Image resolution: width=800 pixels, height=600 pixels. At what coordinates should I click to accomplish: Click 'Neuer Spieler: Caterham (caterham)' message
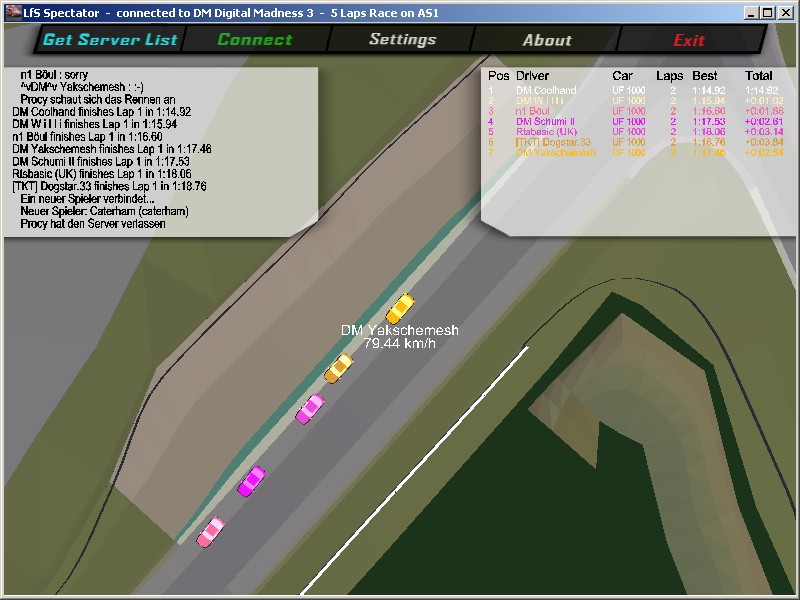[x=105, y=211]
